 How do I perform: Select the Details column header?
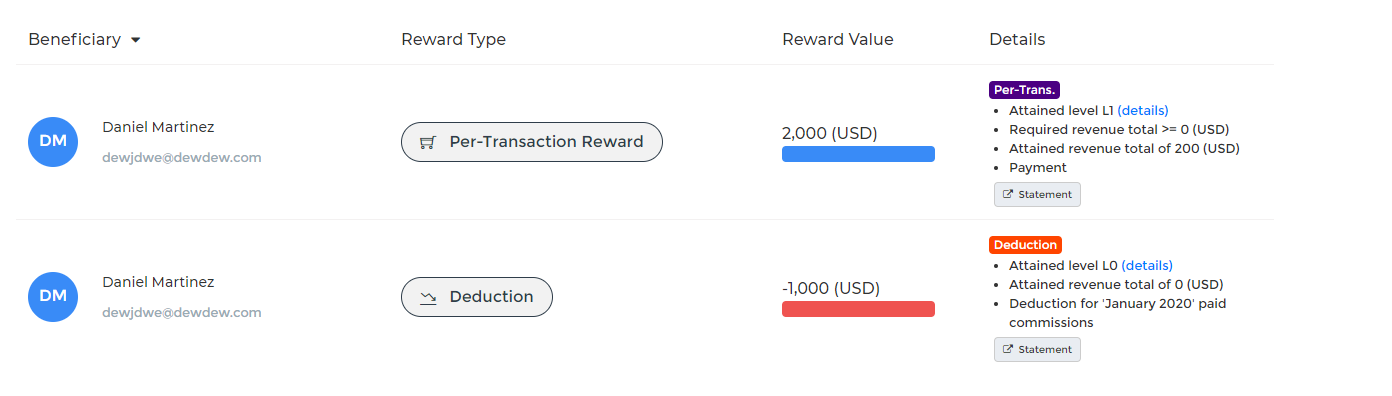pyautogui.click(x=1017, y=40)
